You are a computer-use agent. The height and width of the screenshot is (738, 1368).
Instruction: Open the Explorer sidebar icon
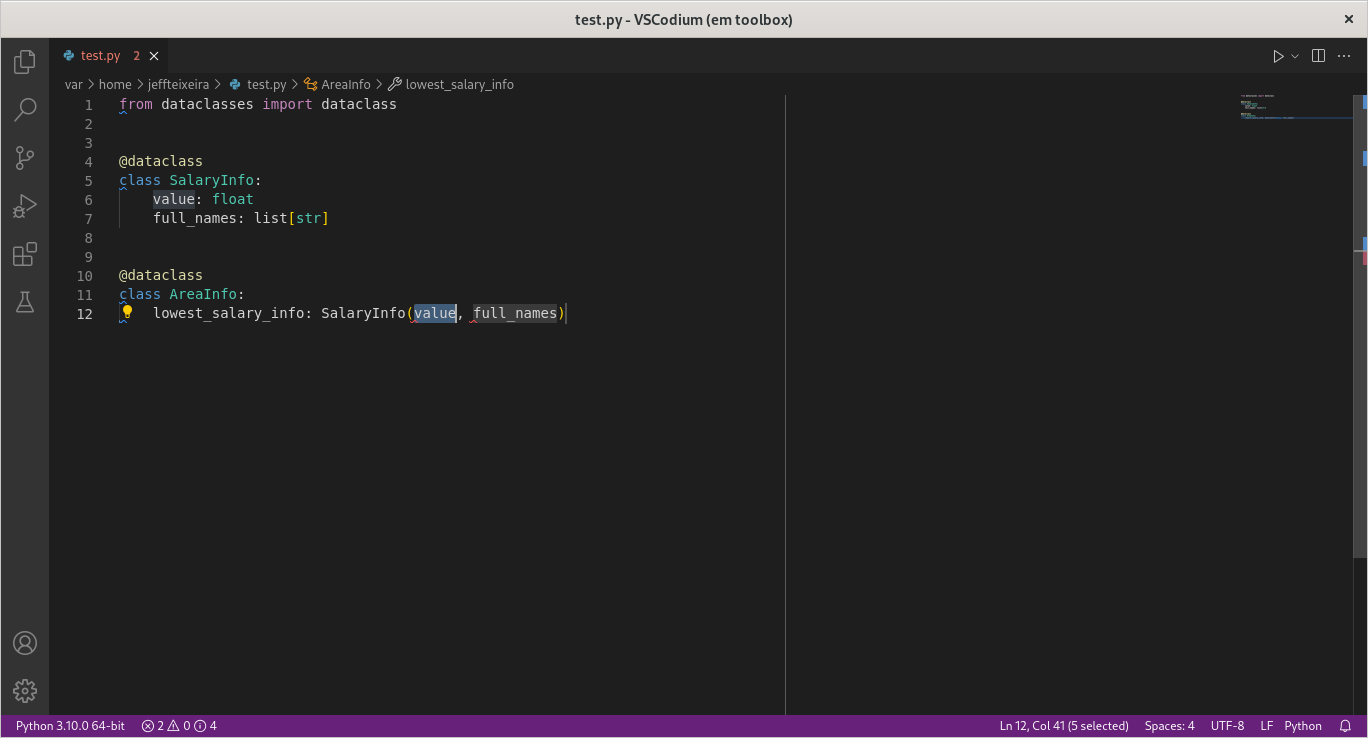24,61
